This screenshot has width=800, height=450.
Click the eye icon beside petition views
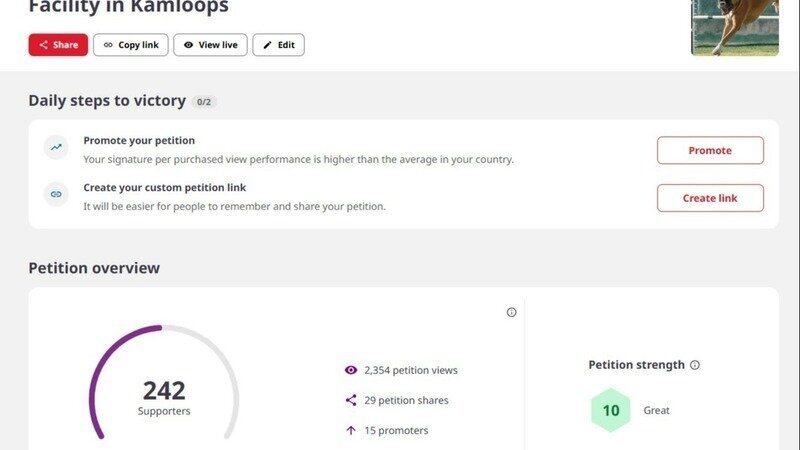click(x=351, y=370)
